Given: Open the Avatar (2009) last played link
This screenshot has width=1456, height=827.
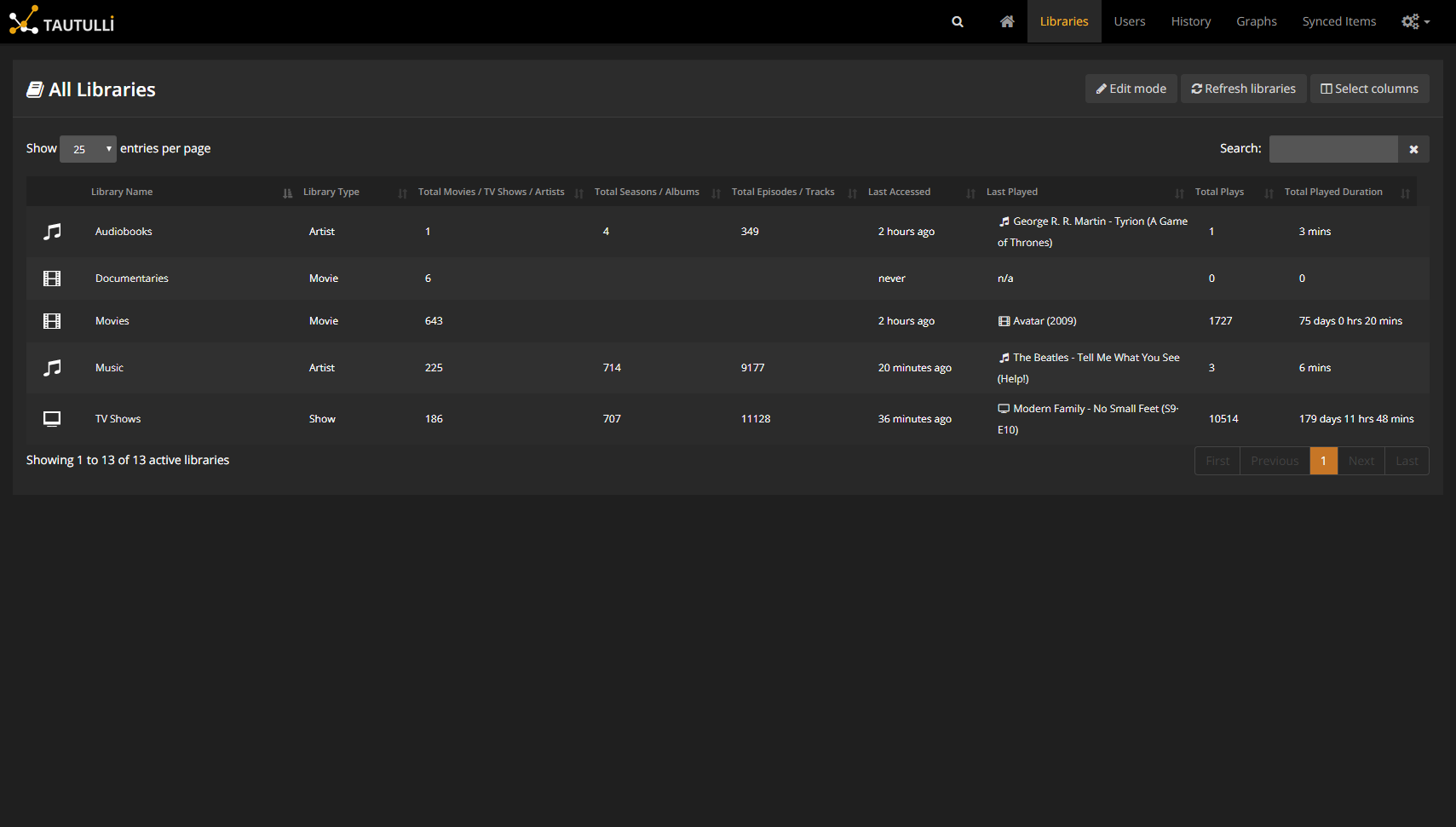Looking at the screenshot, I should click(x=1044, y=321).
